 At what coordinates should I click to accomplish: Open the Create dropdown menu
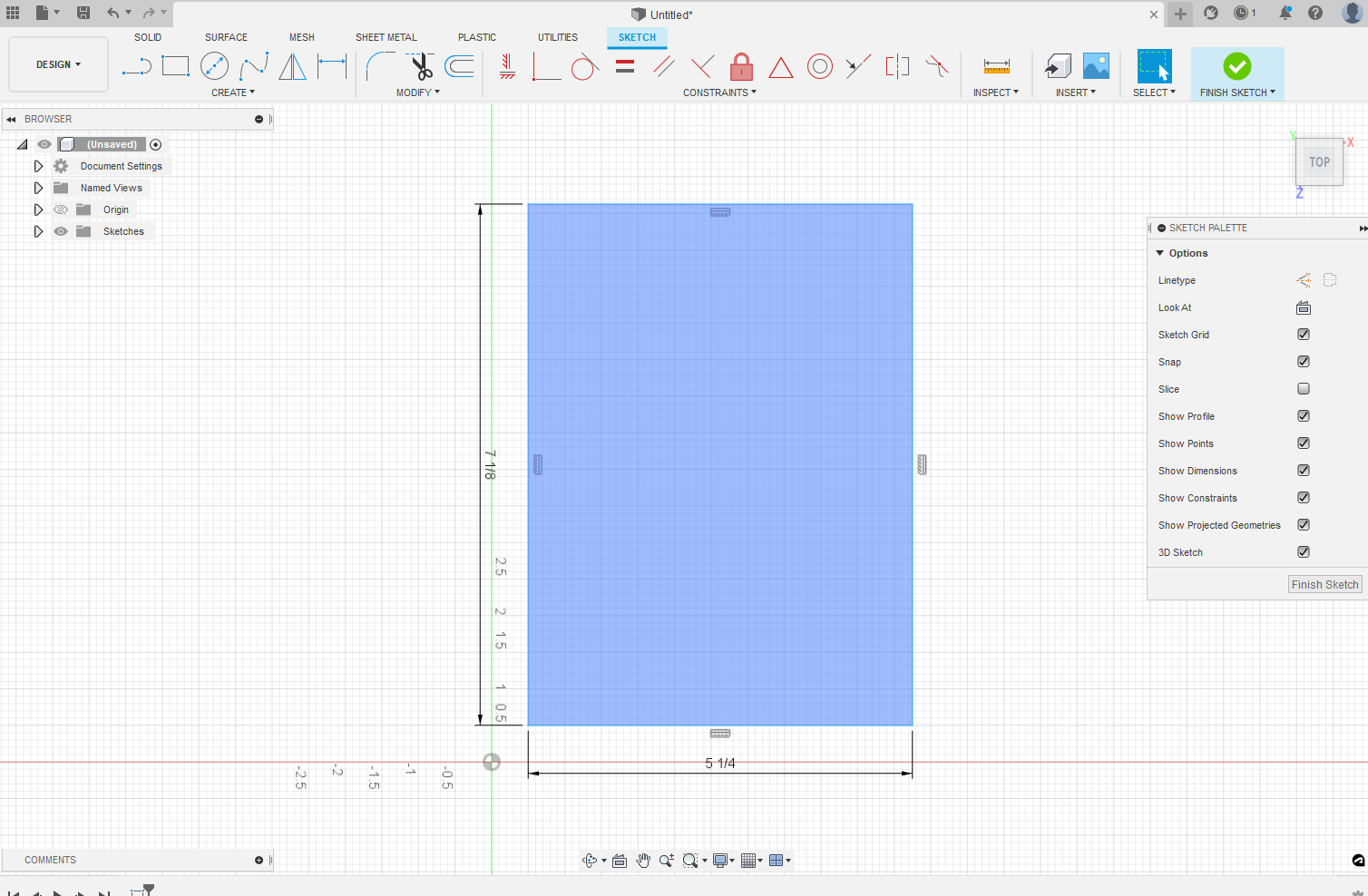coord(232,92)
